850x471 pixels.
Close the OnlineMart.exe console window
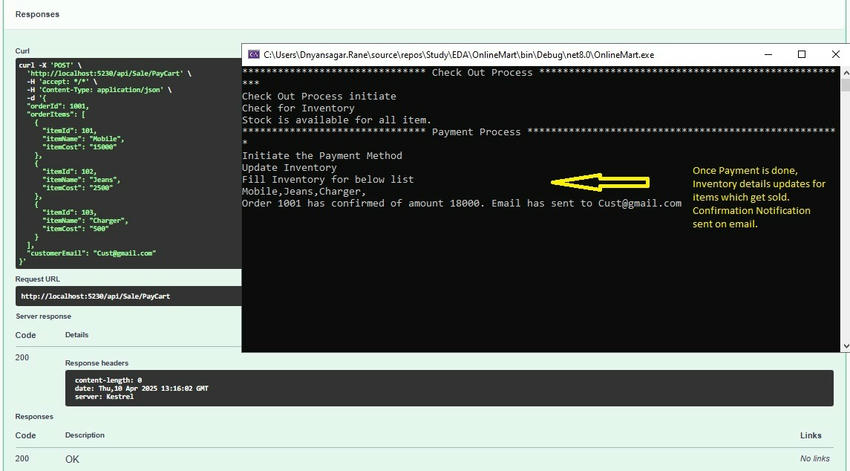click(x=835, y=54)
